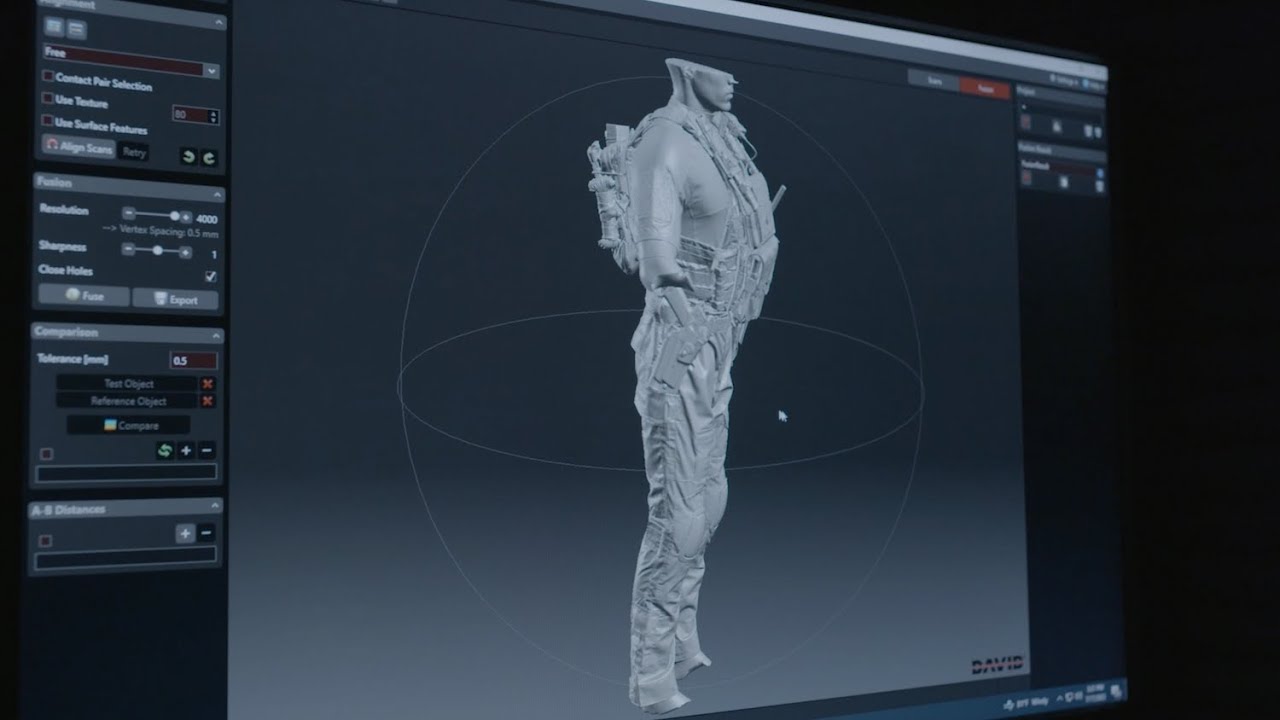
Task: Increase Resolution with the plus icon
Action: click(x=185, y=216)
